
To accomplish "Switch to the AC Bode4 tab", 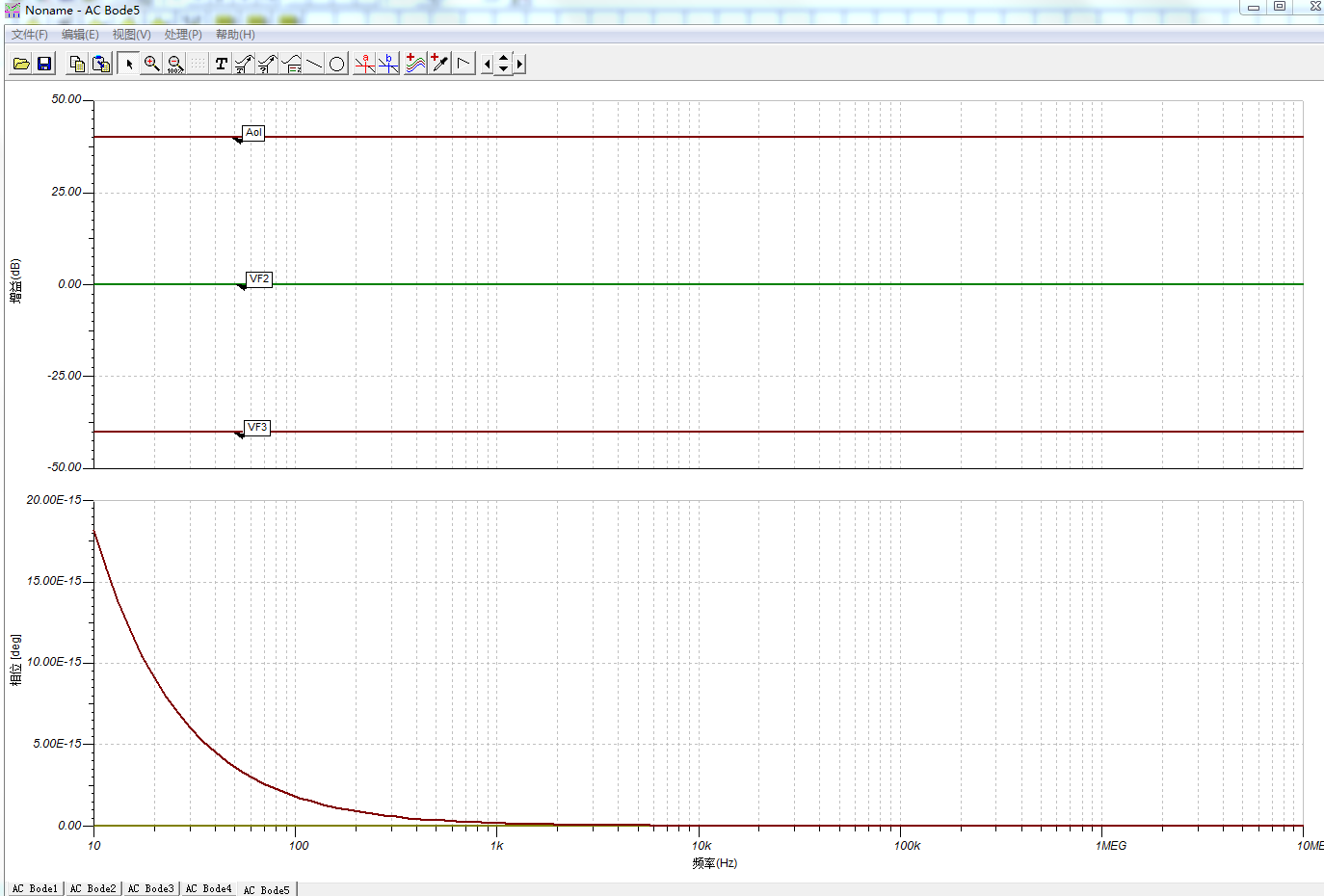I will pyautogui.click(x=208, y=889).
